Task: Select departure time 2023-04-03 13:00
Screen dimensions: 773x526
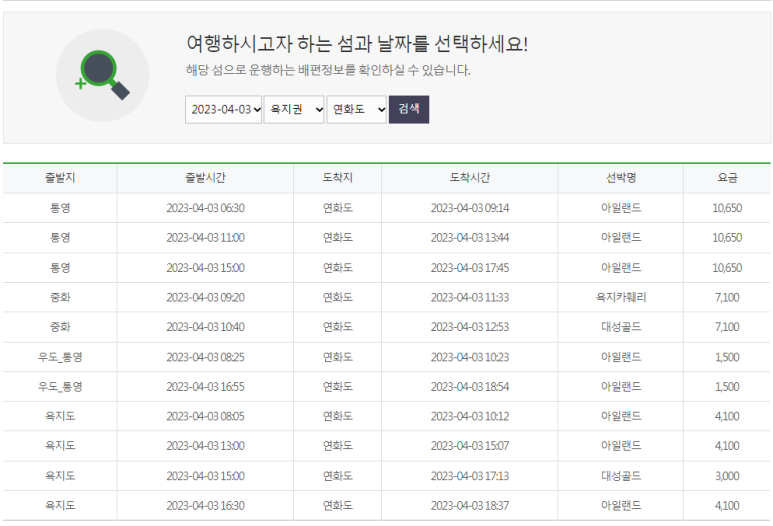Action: [205, 446]
